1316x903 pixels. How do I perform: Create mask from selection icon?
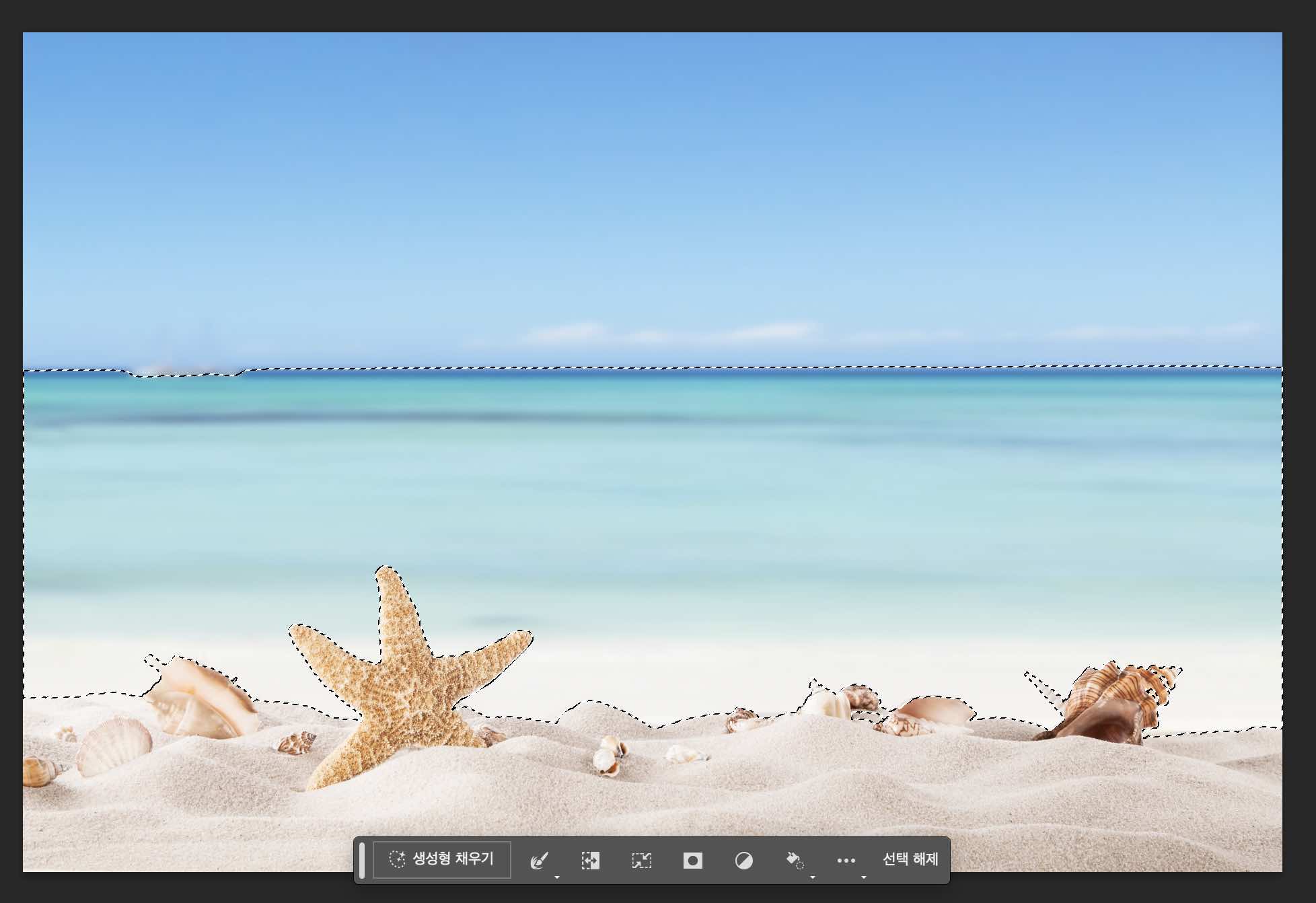(692, 860)
